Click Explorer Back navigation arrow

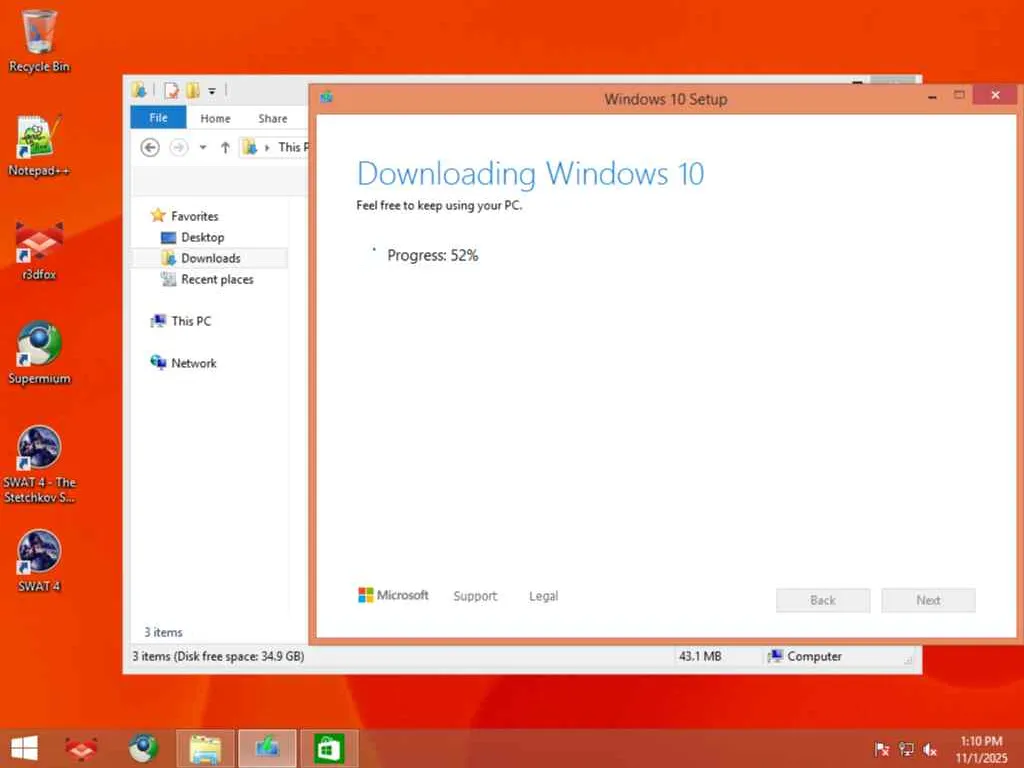(x=150, y=148)
